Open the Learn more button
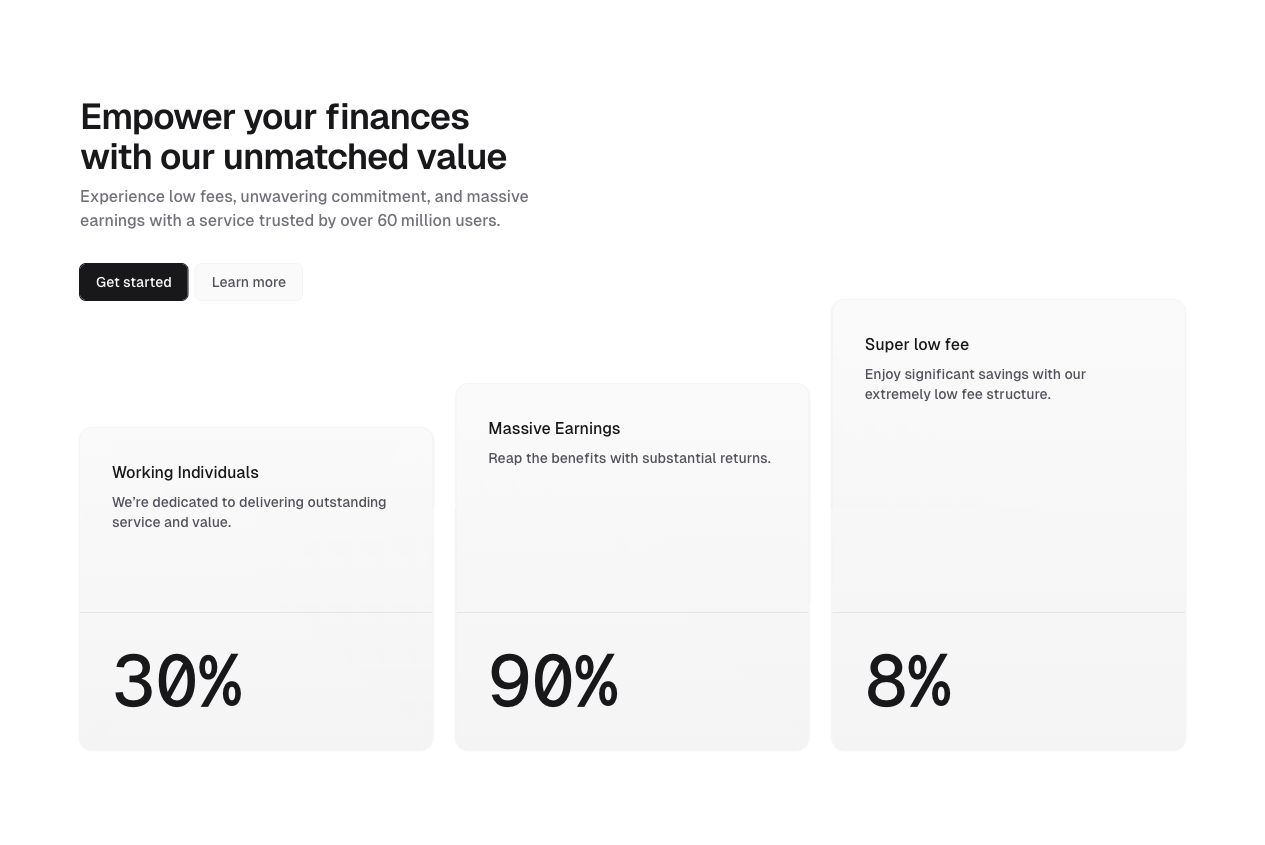Screen dimensions: 1265x845 pos(249,282)
